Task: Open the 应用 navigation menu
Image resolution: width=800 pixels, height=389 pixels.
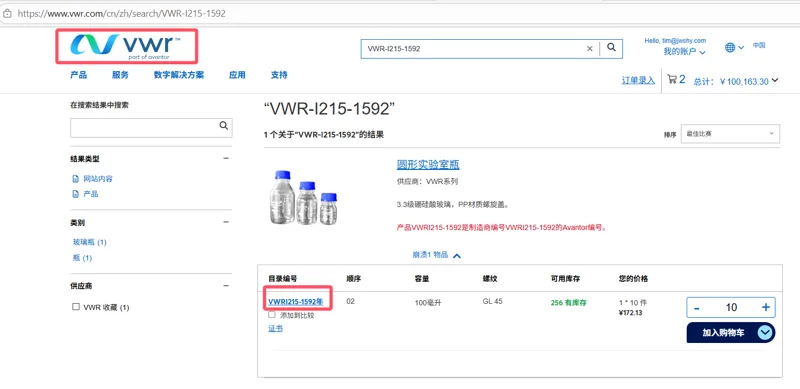Action: coord(237,75)
